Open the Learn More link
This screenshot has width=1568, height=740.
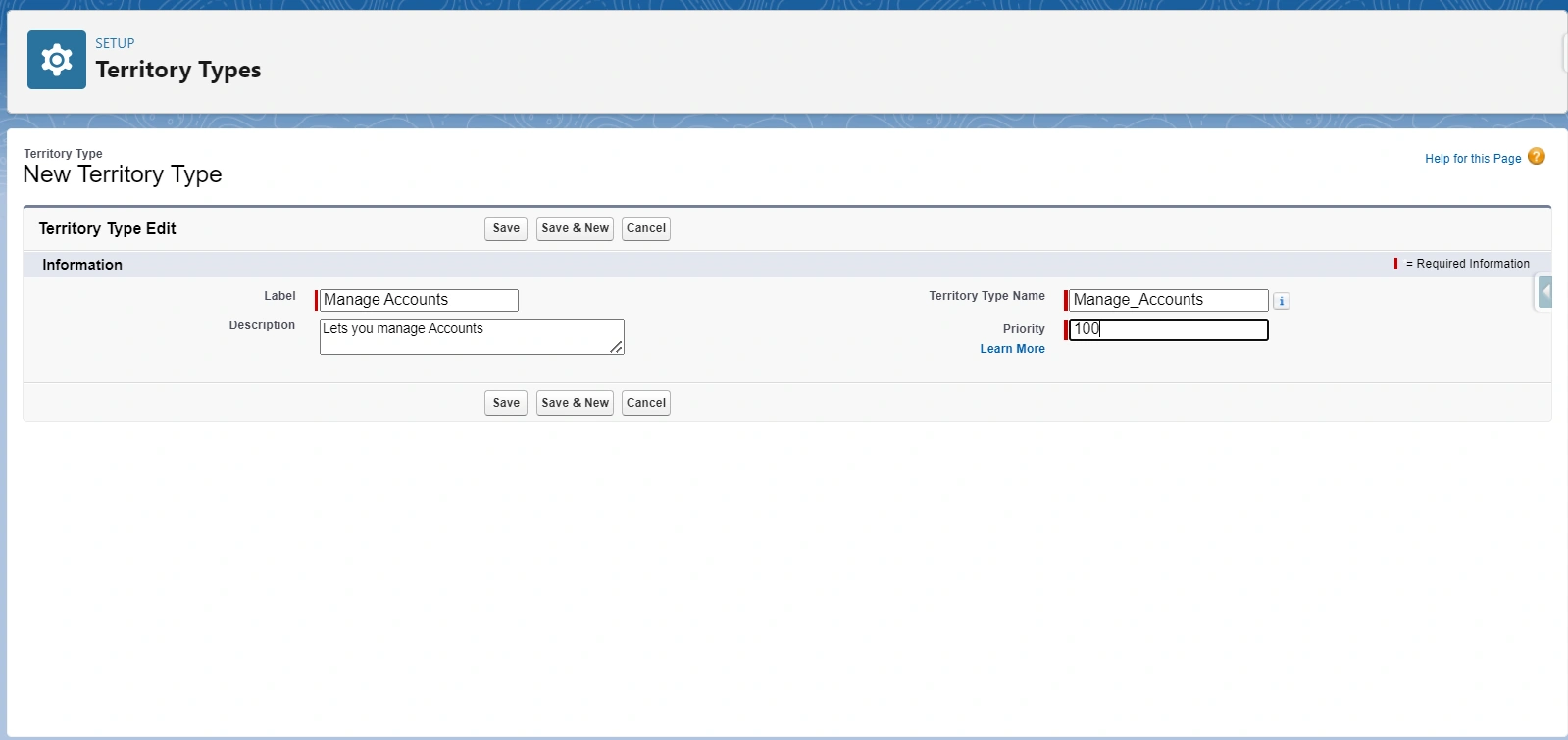1012,349
